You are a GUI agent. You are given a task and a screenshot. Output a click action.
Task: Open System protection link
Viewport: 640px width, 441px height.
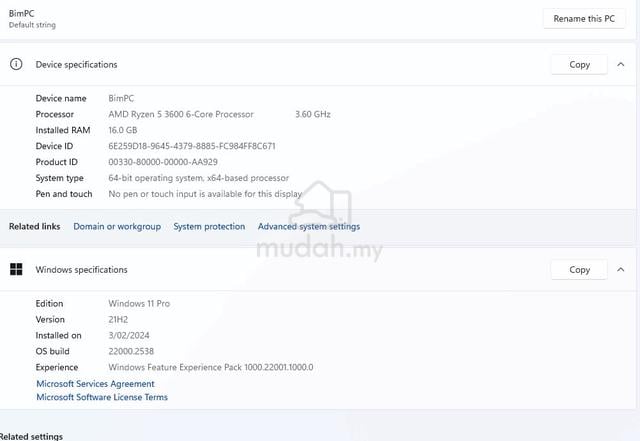[x=209, y=226]
